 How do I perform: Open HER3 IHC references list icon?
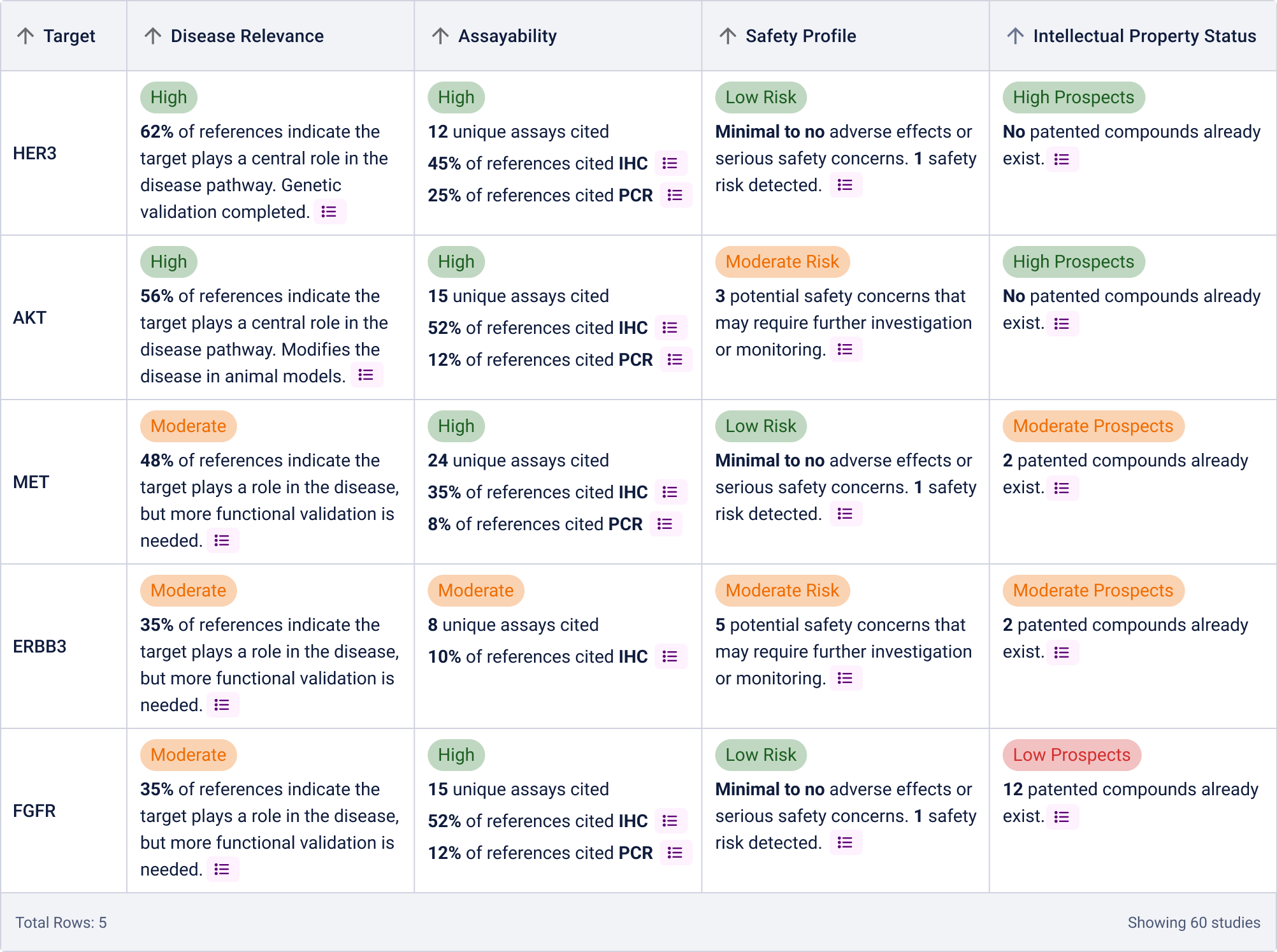(x=670, y=163)
